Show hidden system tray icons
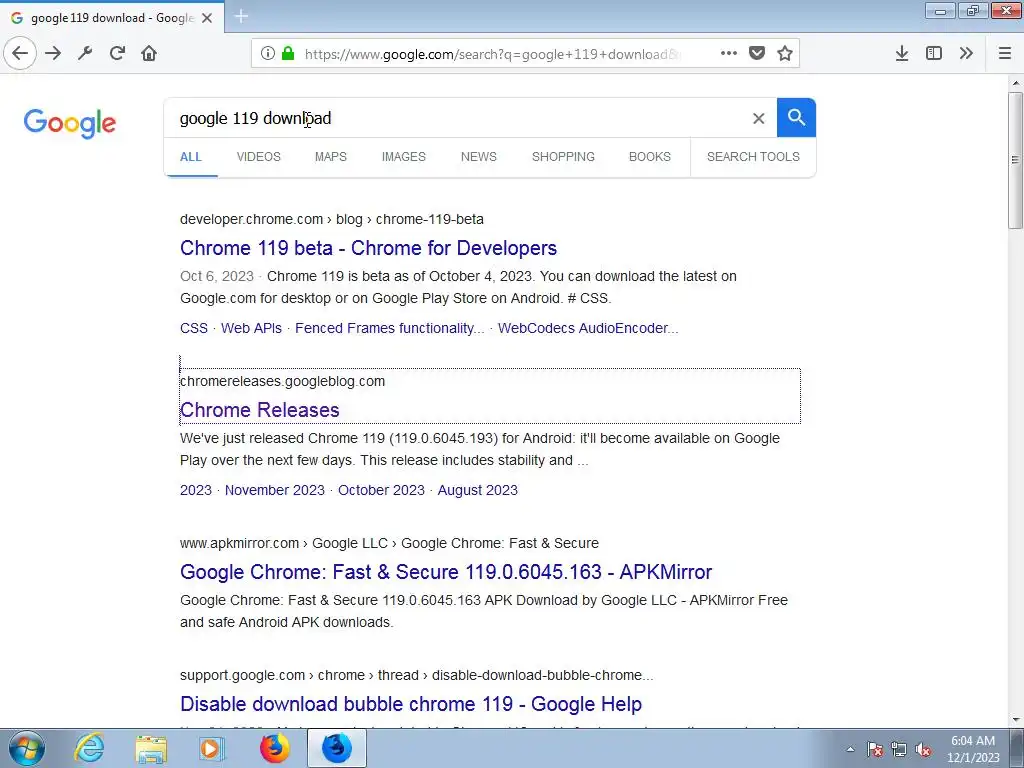The width and height of the screenshot is (1024, 768). coord(850,749)
